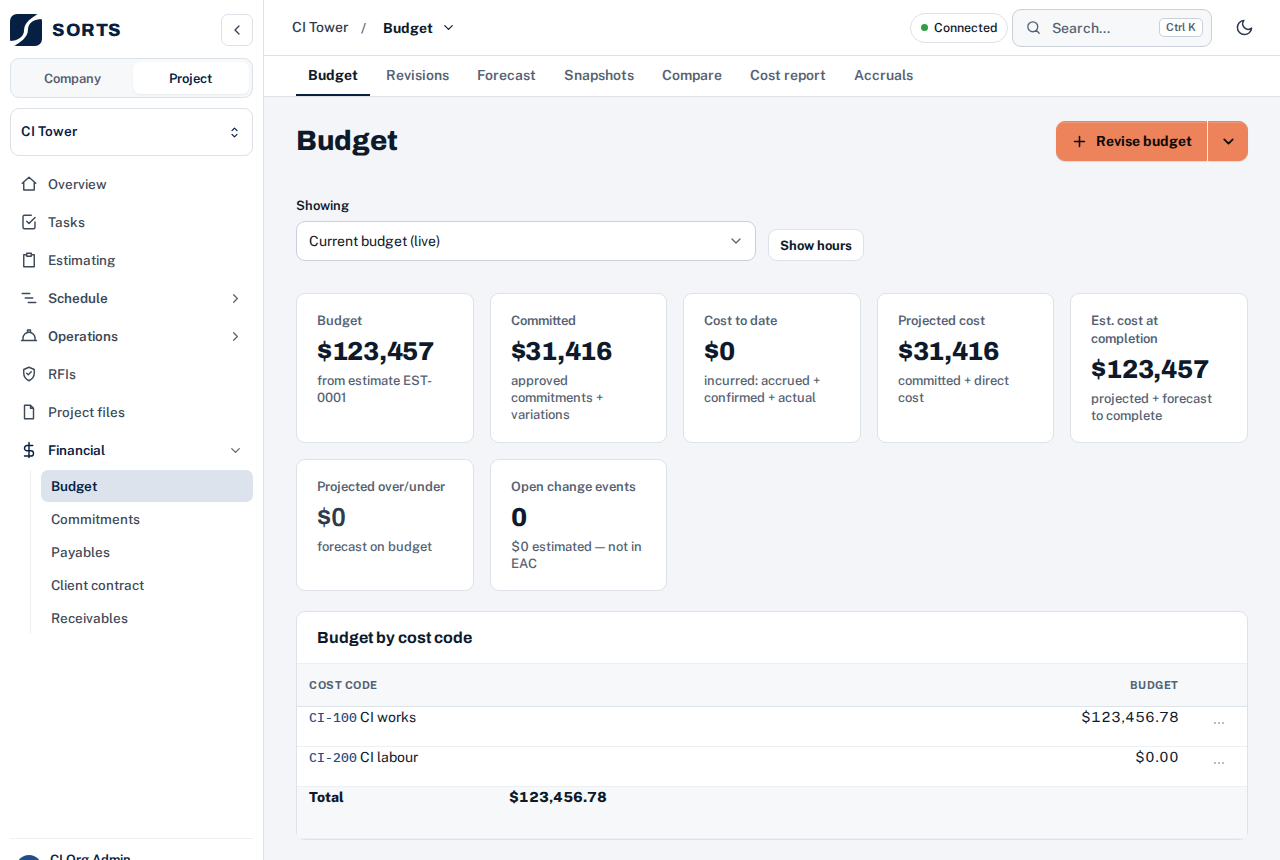Open Revise budget dropdown arrow
Viewport: 1280px width, 860px height.
pos(1228,141)
